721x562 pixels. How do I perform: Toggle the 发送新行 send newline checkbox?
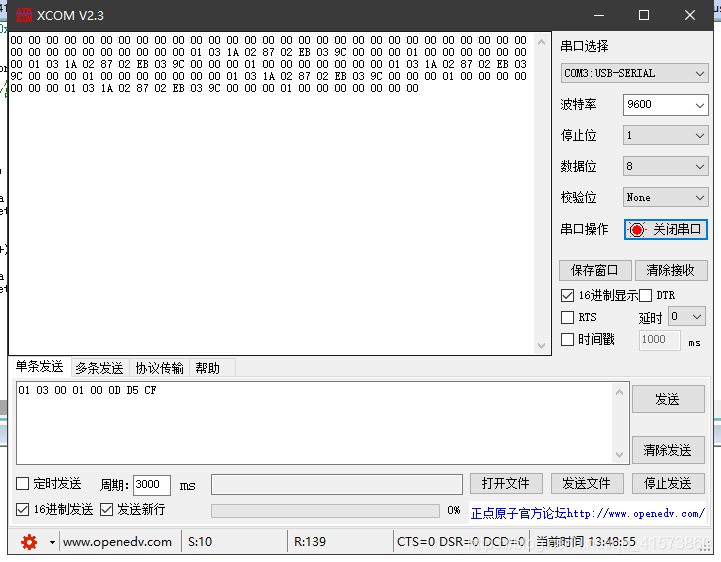coord(107,510)
